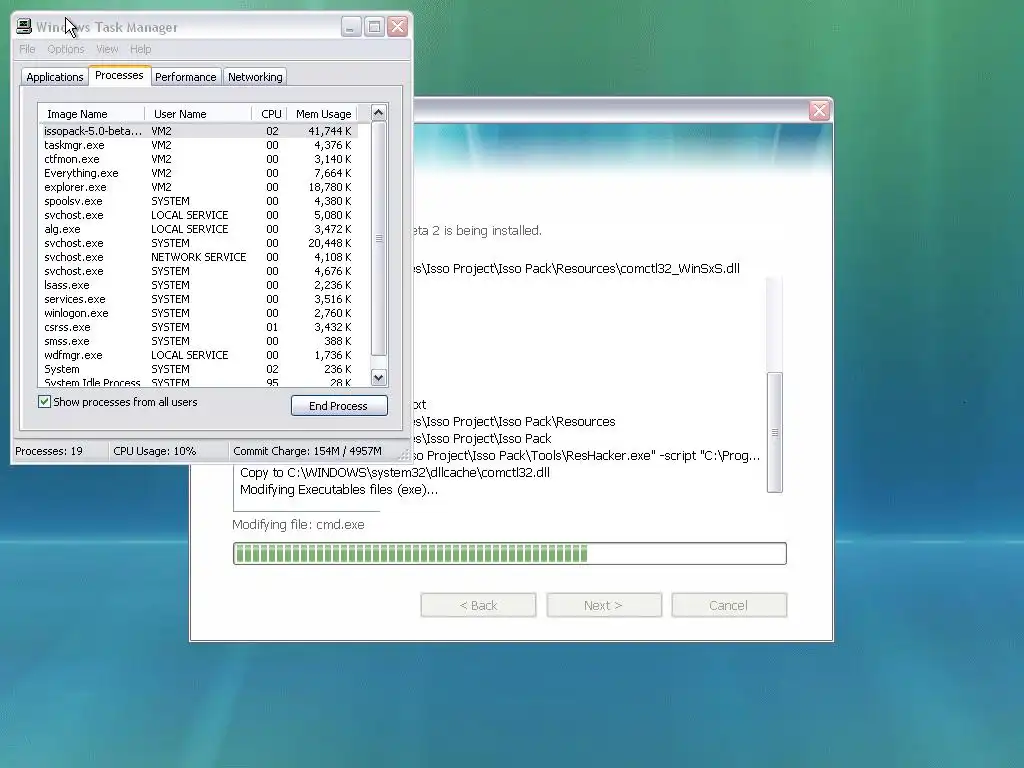
Task: Sort processes by Mem Usage column
Action: pos(323,114)
